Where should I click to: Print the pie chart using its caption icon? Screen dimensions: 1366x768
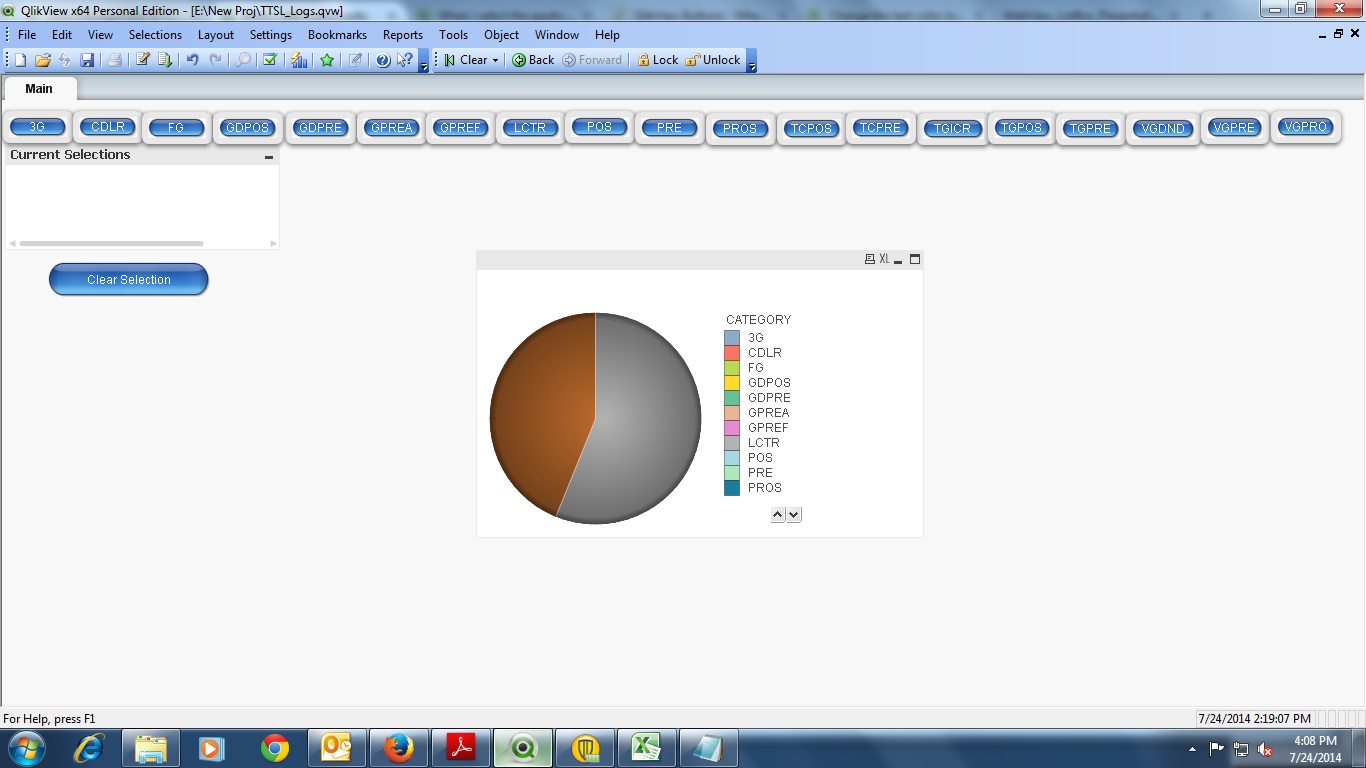tap(870, 259)
